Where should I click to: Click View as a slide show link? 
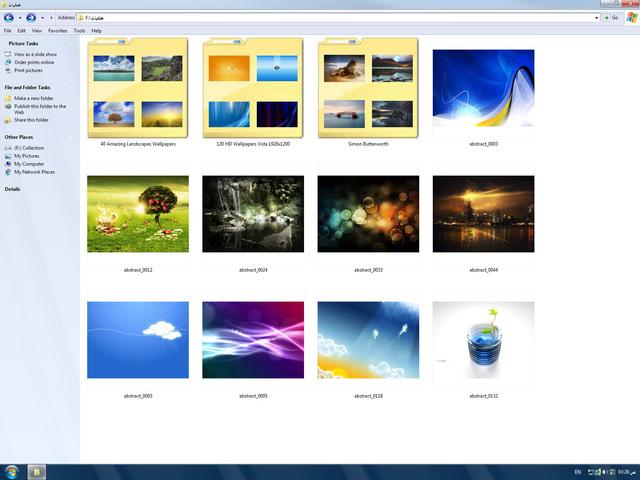coord(36,54)
